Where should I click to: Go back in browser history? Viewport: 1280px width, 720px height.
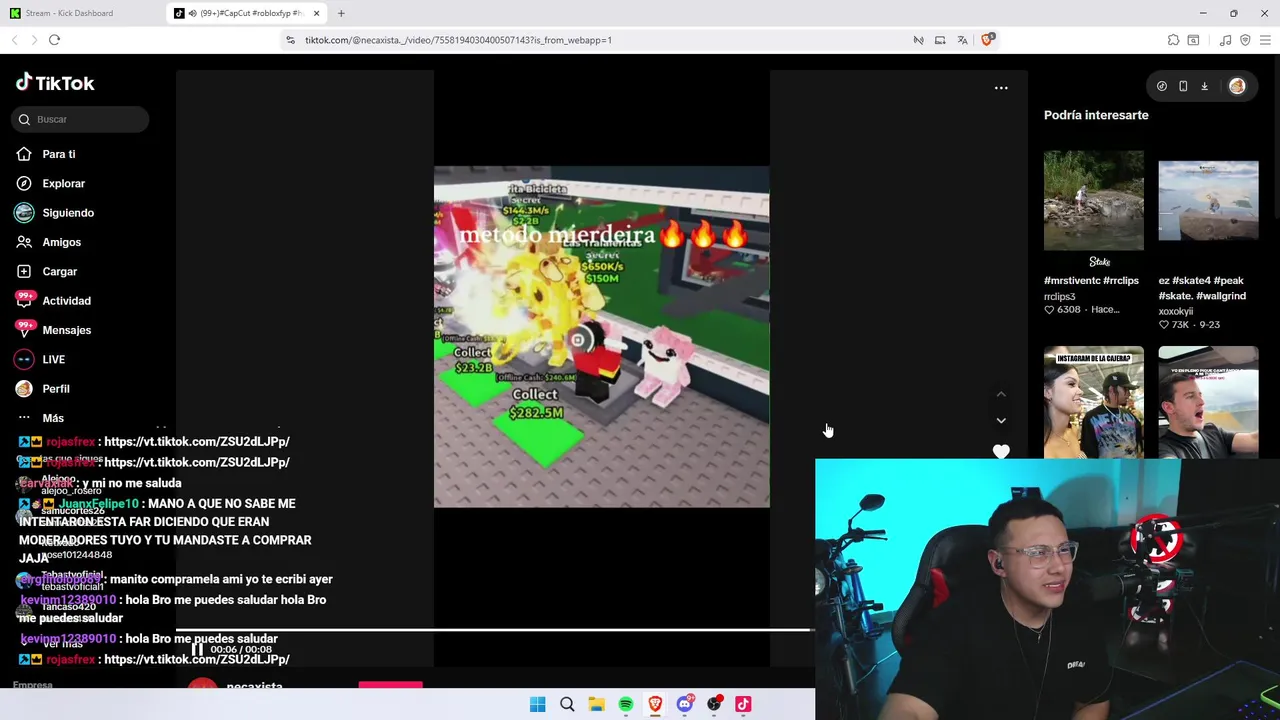coord(14,40)
